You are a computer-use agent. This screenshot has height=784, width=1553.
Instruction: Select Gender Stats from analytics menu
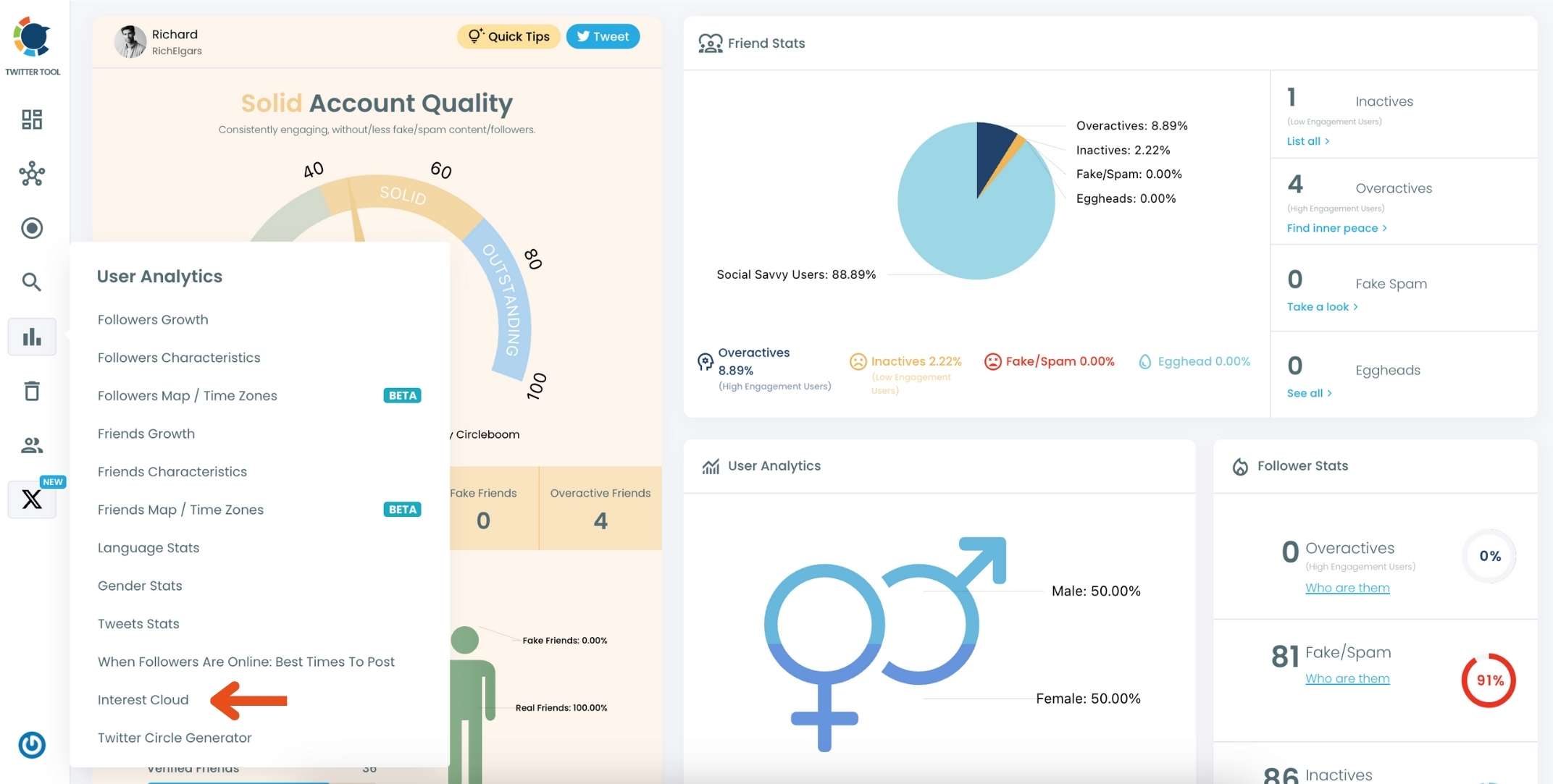tap(139, 585)
